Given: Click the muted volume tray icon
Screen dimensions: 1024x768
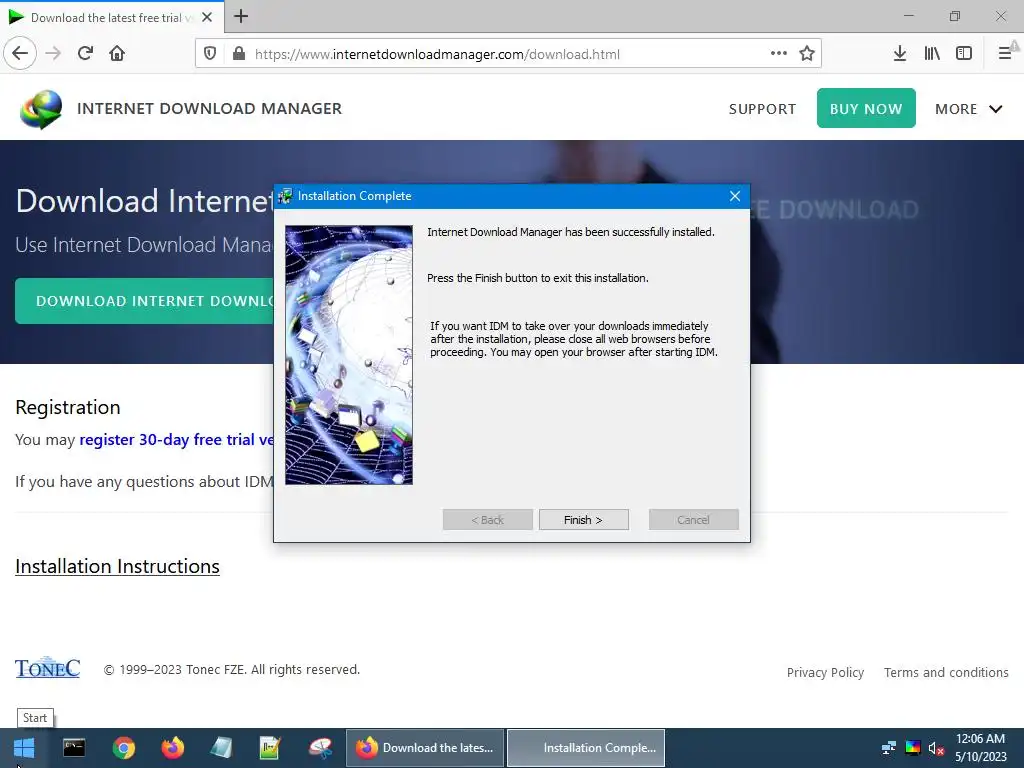Looking at the screenshot, I should click(936, 748).
